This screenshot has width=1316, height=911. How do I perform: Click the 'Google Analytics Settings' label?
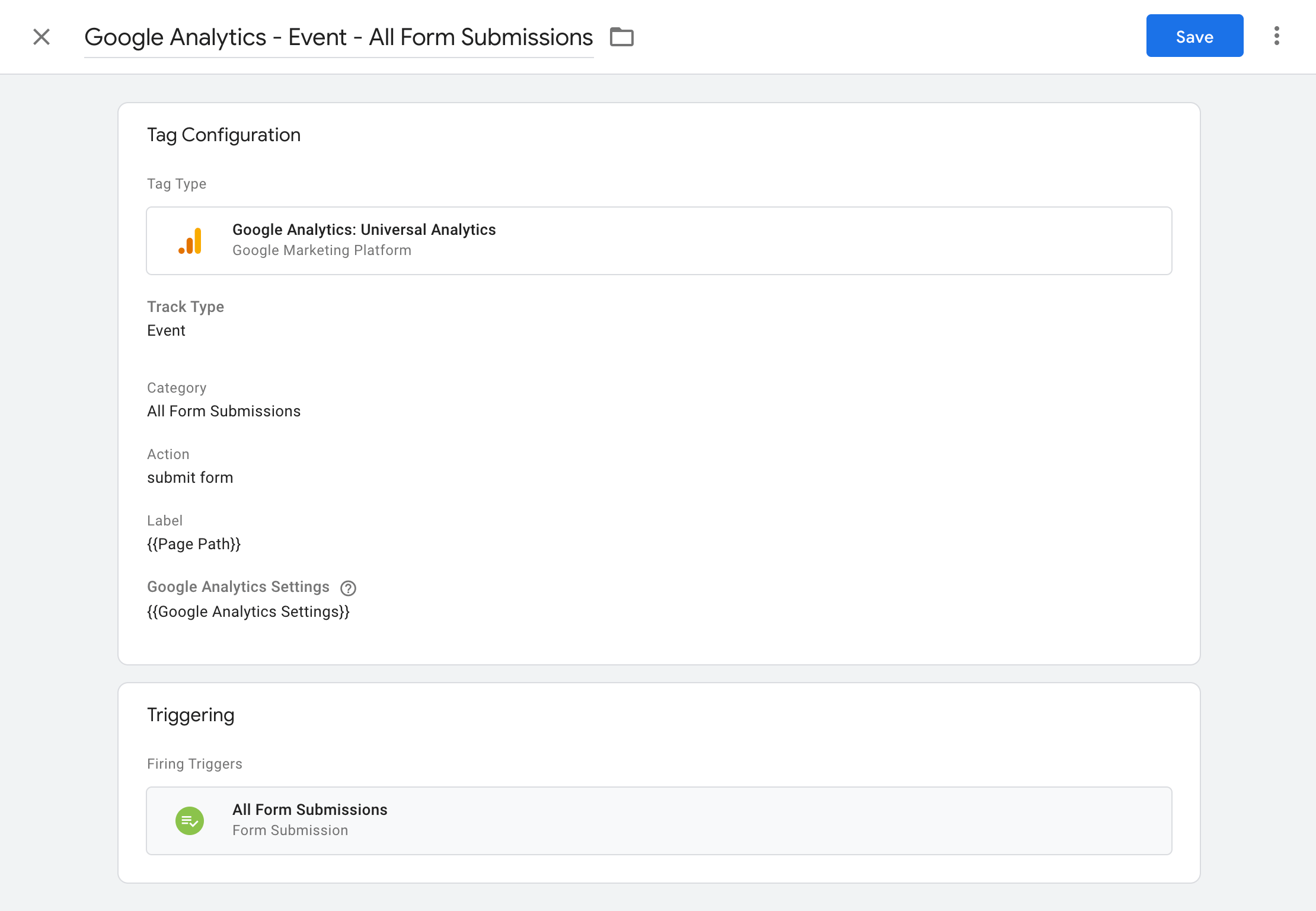(x=238, y=587)
